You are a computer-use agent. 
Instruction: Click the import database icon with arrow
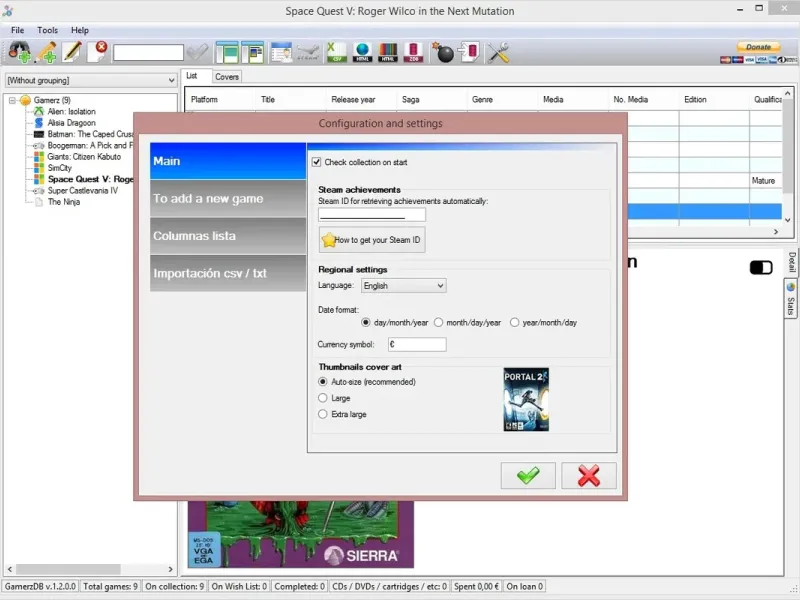coord(468,52)
